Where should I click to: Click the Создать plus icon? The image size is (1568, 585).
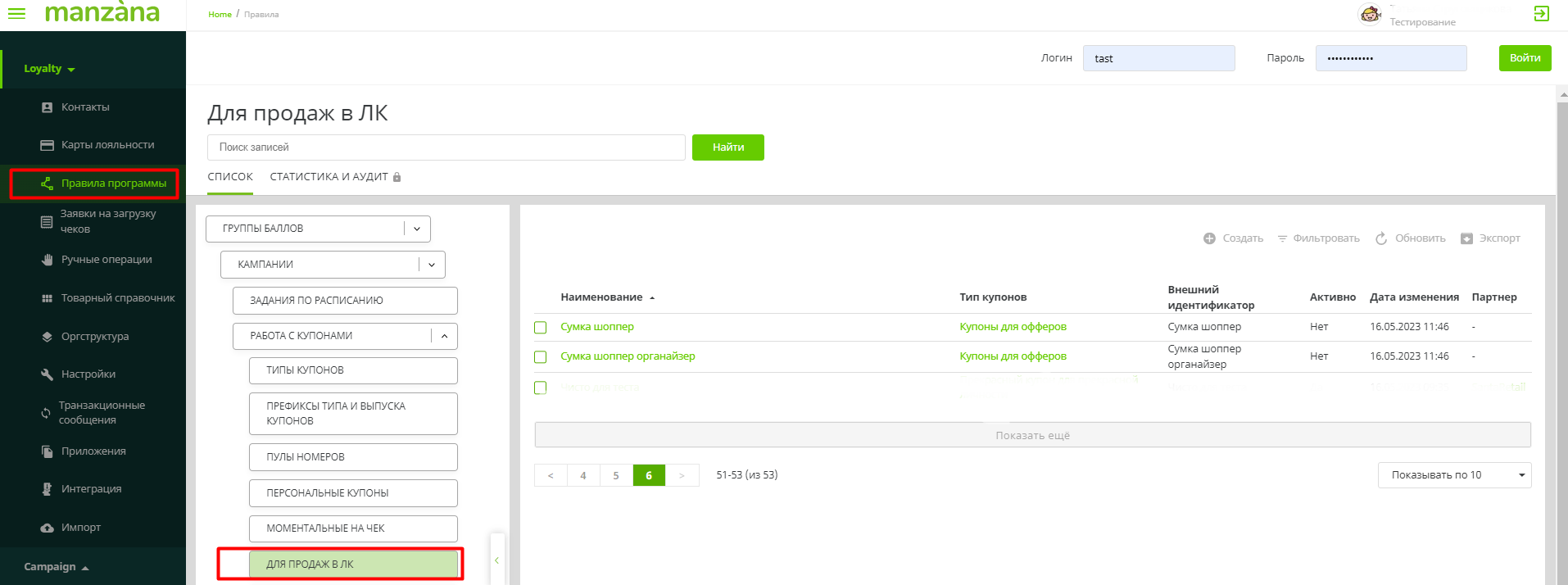point(1209,238)
